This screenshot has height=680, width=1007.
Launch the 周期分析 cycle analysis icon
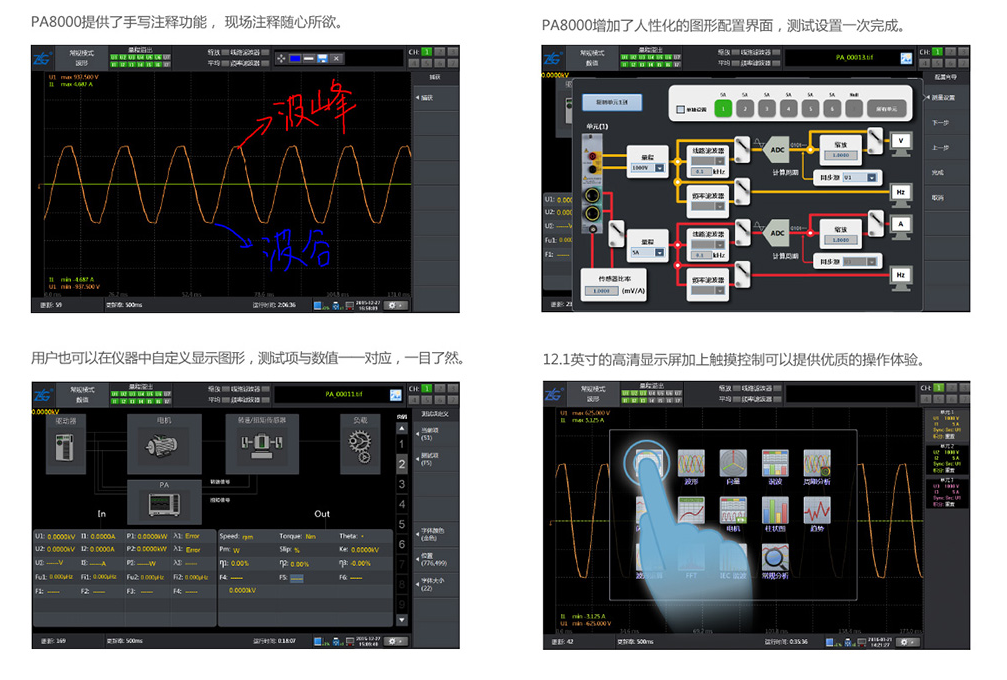(817, 463)
